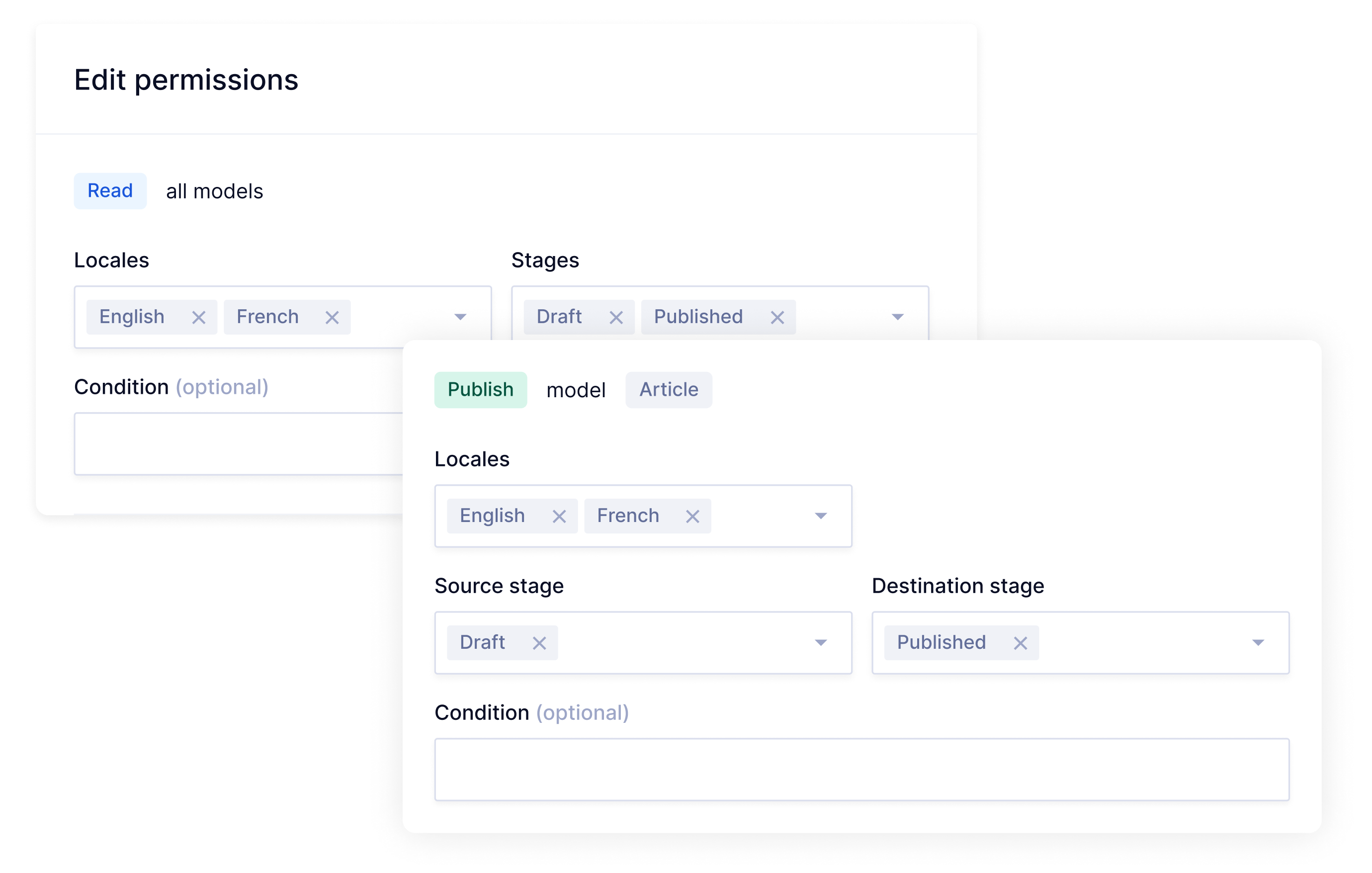This screenshot has width=1372, height=873.
Task: Remove English from Publish permission locales
Action: click(559, 516)
